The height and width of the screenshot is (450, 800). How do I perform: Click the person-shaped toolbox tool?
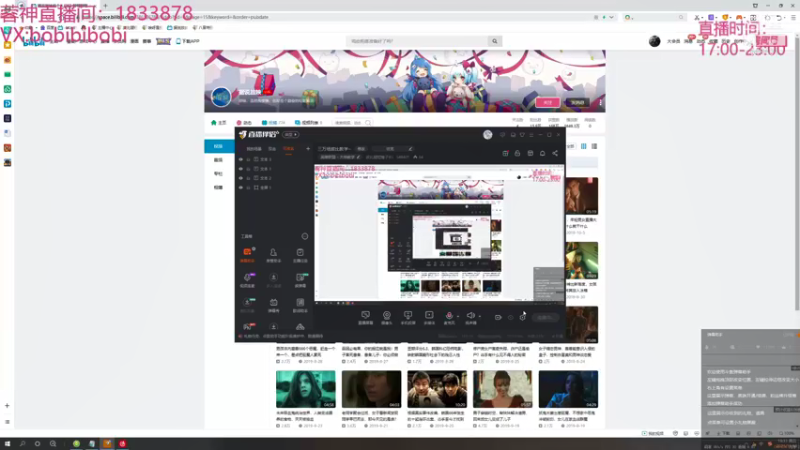click(x=273, y=255)
